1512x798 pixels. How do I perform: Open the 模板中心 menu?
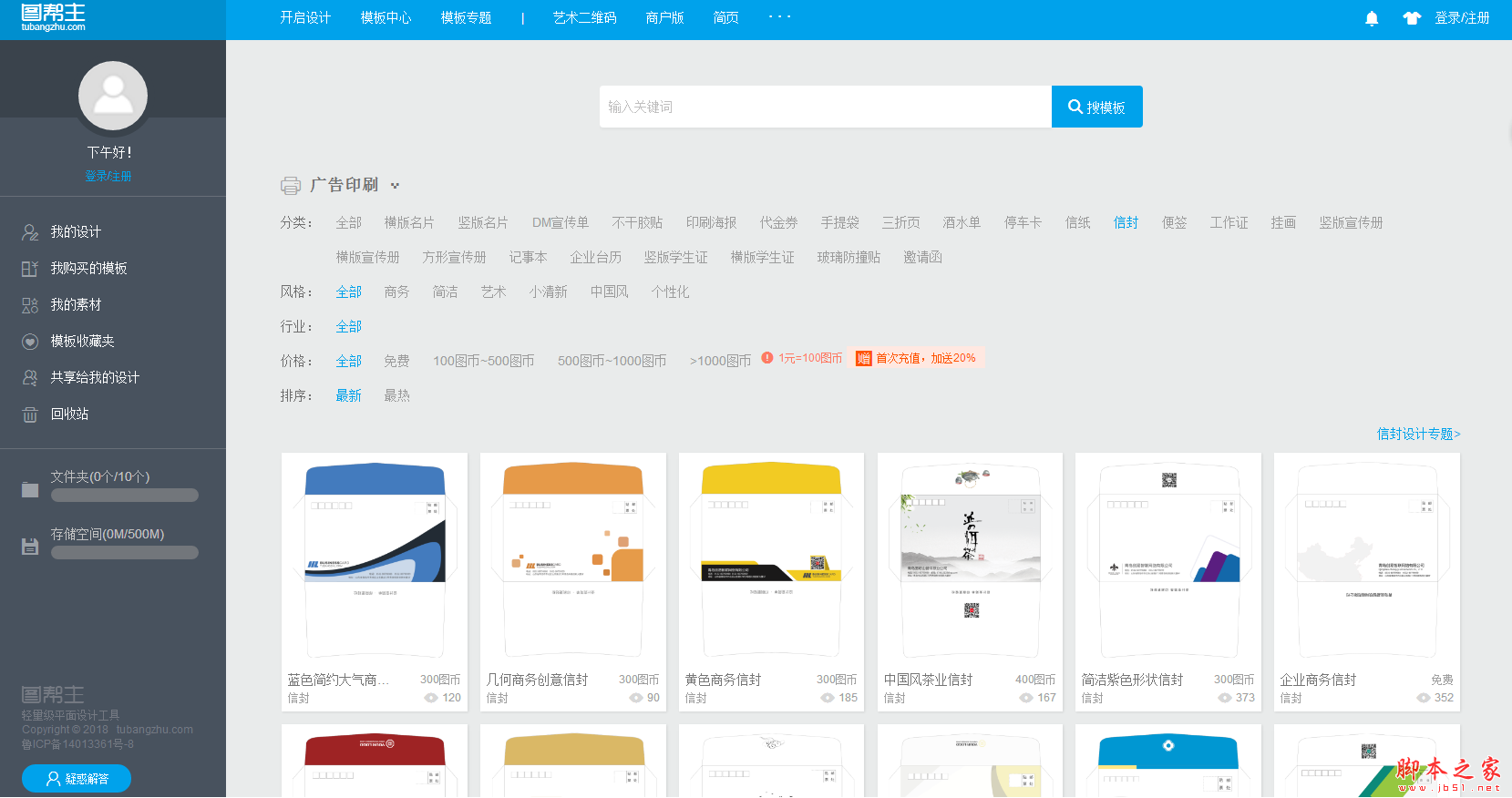click(x=386, y=18)
